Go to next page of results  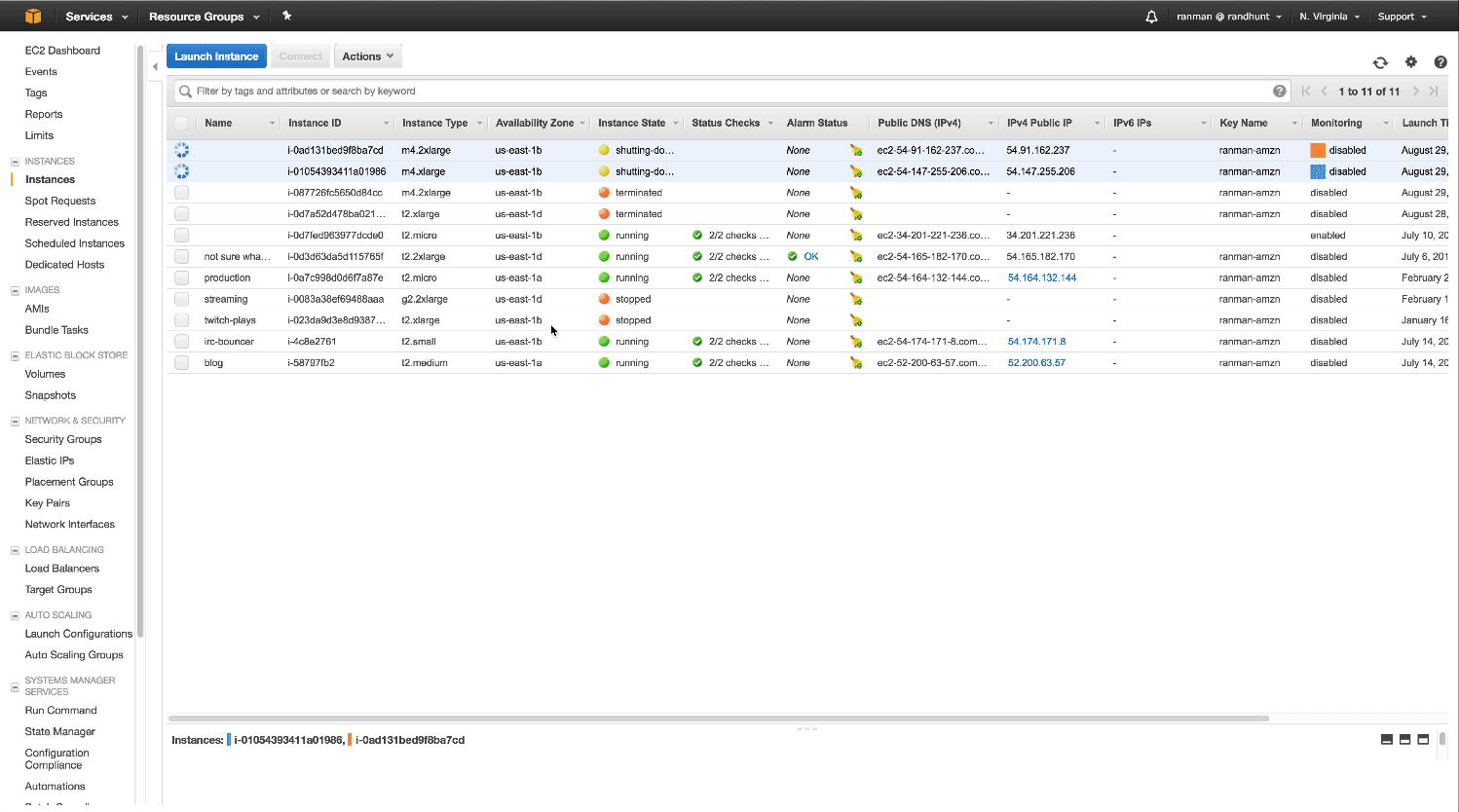pyautogui.click(x=1415, y=92)
